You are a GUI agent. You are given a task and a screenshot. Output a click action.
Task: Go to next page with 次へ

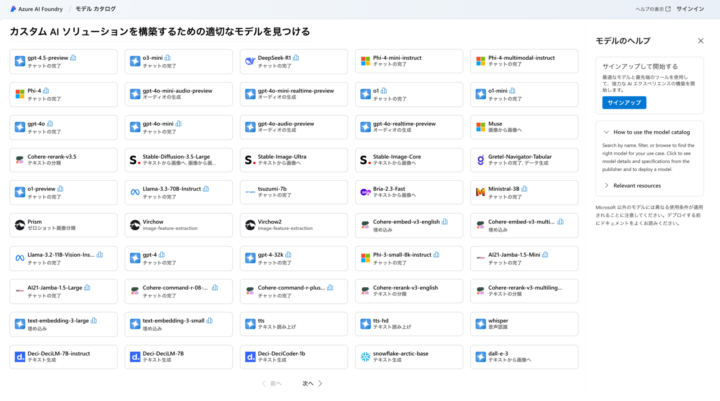[x=312, y=383]
